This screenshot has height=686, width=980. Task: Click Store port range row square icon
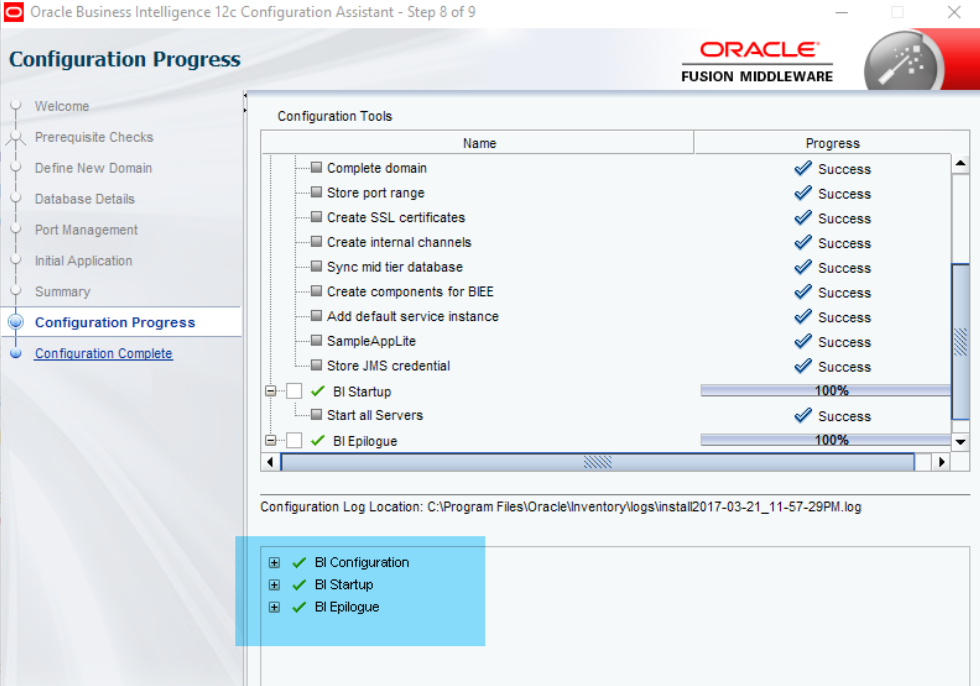pyautogui.click(x=316, y=192)
